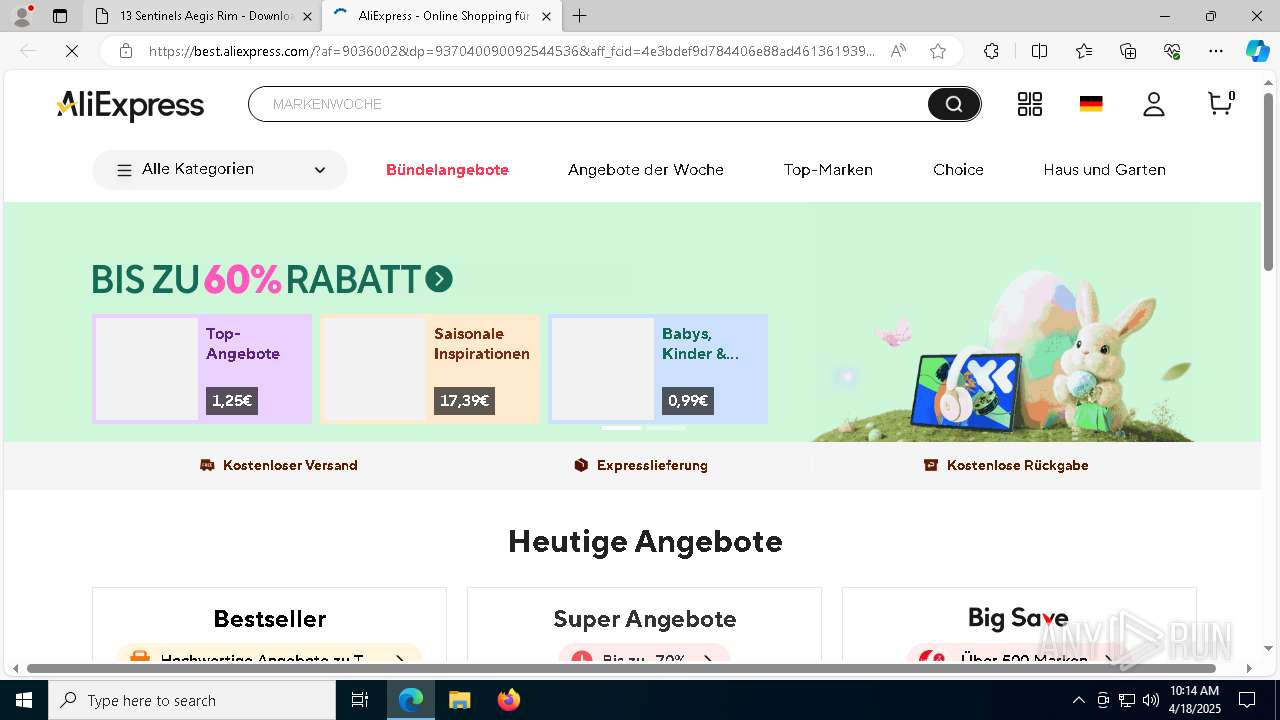Open Haus und Garten menu item

tap(1104, 170)
